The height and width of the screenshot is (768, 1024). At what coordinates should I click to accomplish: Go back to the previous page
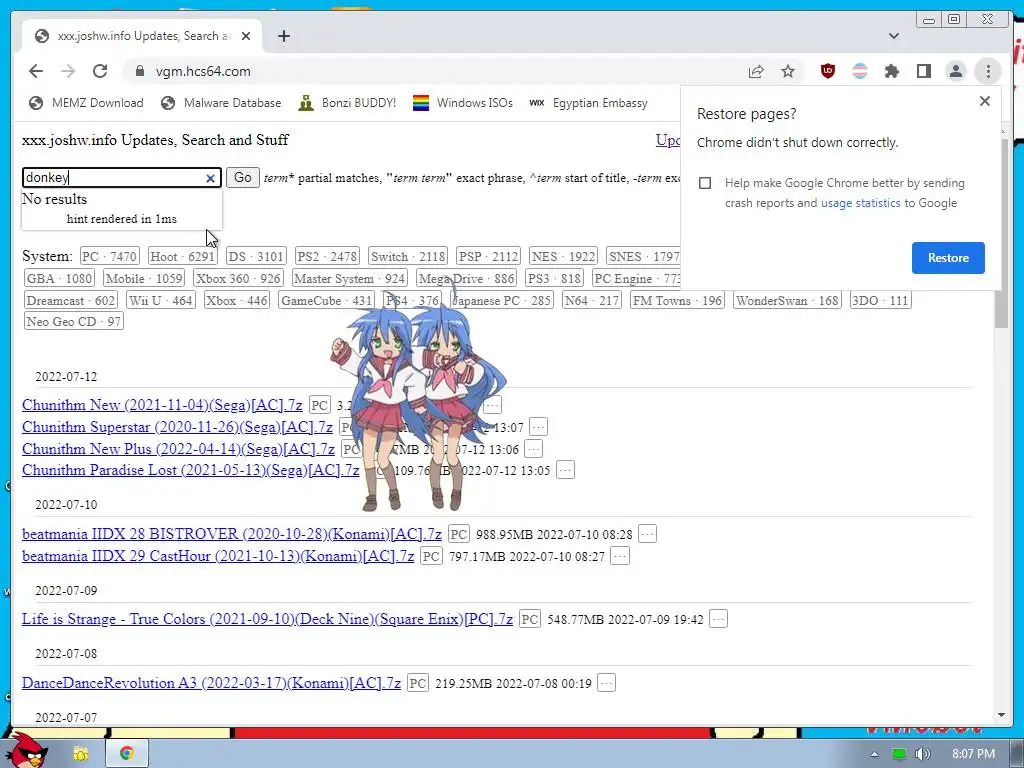(x=36, y=71)
